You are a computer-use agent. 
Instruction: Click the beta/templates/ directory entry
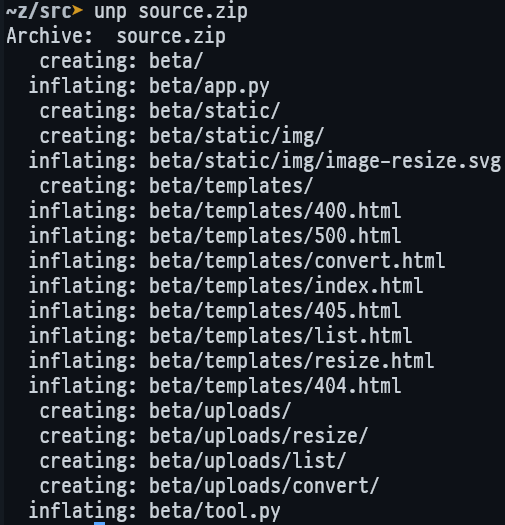tap(231, 186)
